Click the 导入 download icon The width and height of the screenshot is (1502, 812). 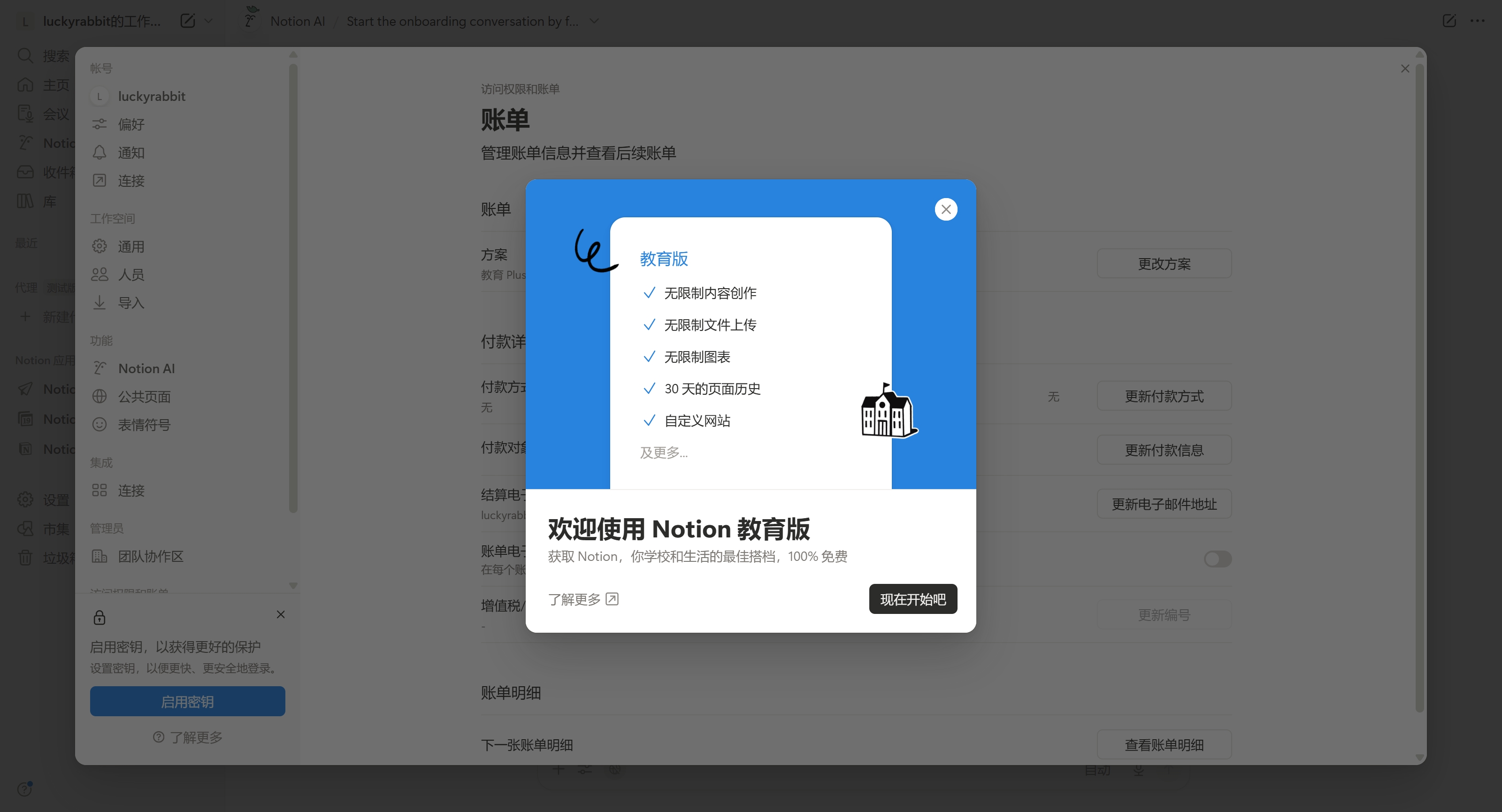[99, 303]
